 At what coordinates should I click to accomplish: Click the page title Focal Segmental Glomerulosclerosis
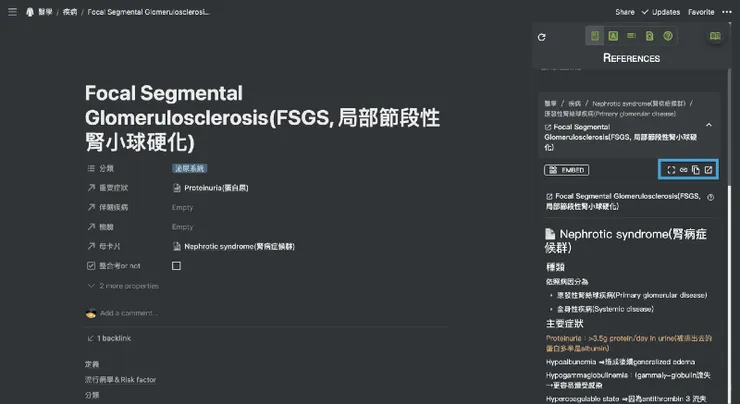pos(262,118)
